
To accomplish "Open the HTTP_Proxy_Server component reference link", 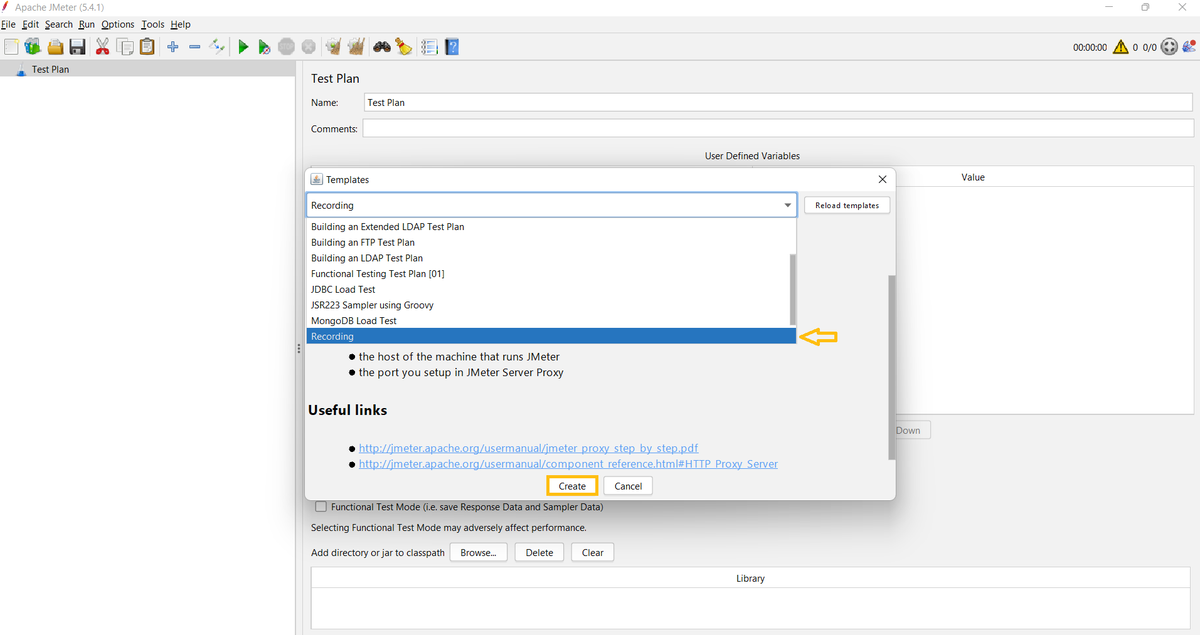I will coord(568,464).
